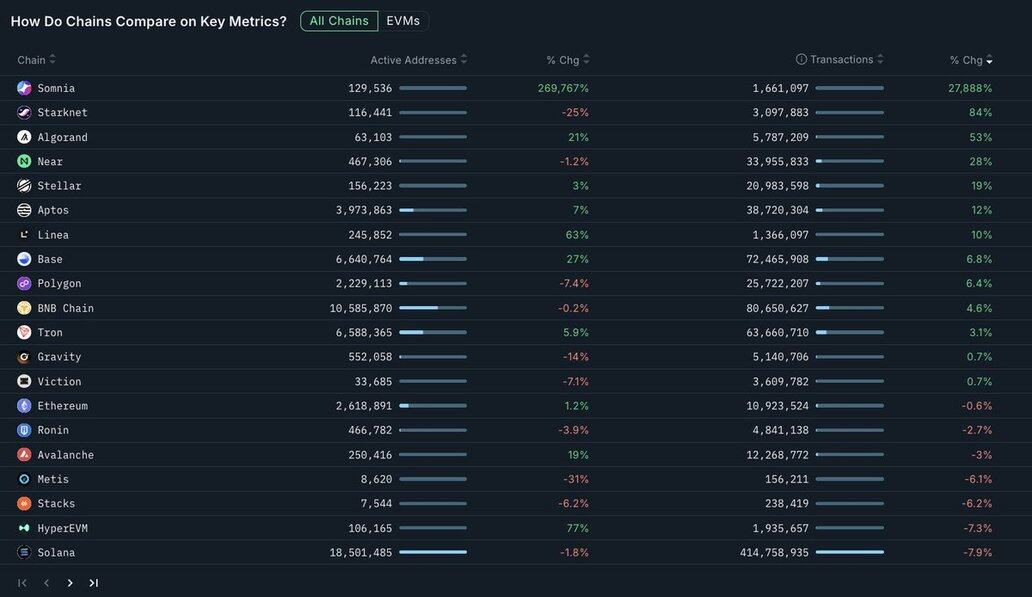This screenshot has height=597, width=1032.
Task: Click Algorand 53% transactions change
Action: click(x=981, y=137)
